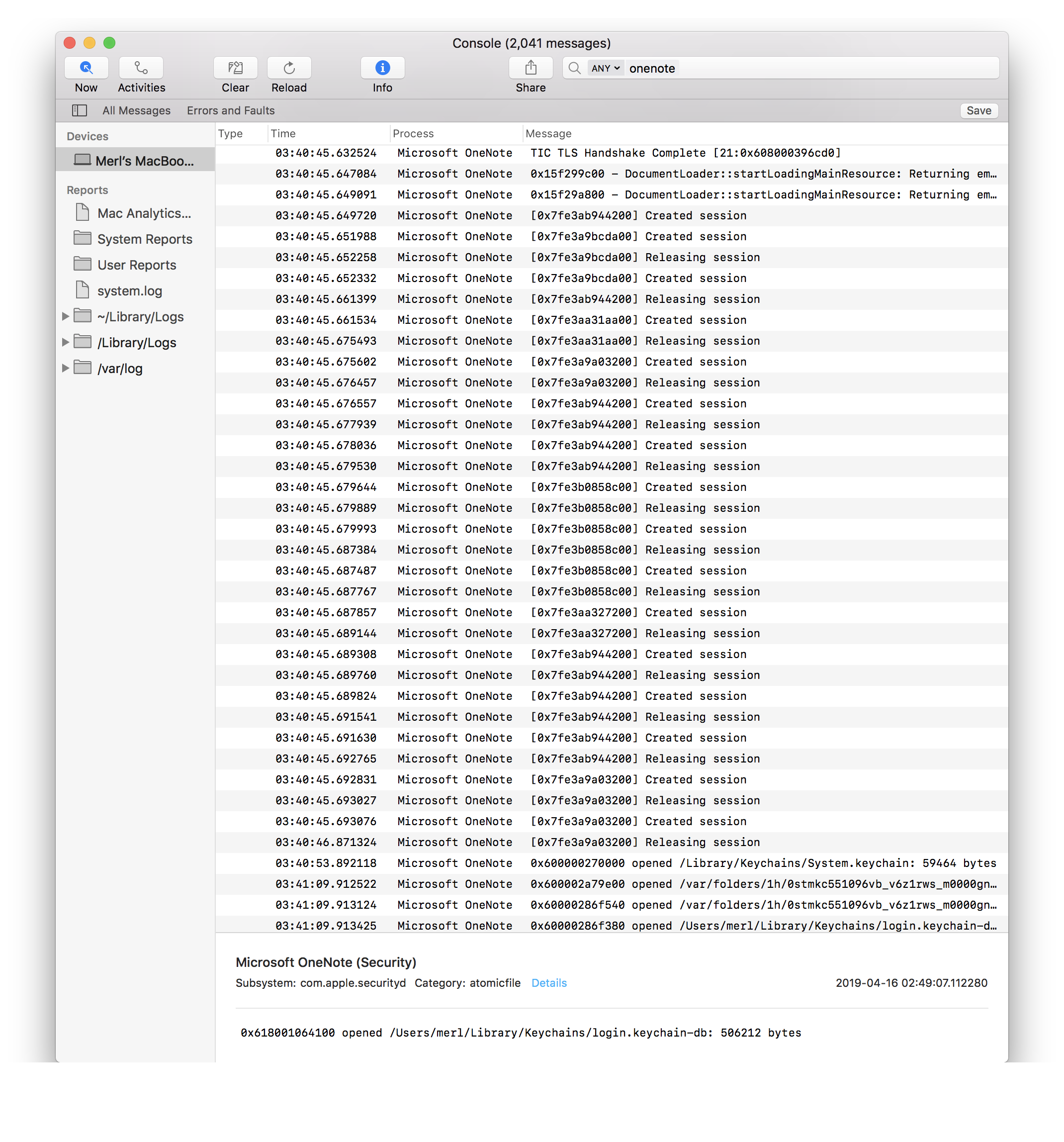Expand the /var/log folder
This screenshot has height=1142, width=1064.
pos(65,368)
